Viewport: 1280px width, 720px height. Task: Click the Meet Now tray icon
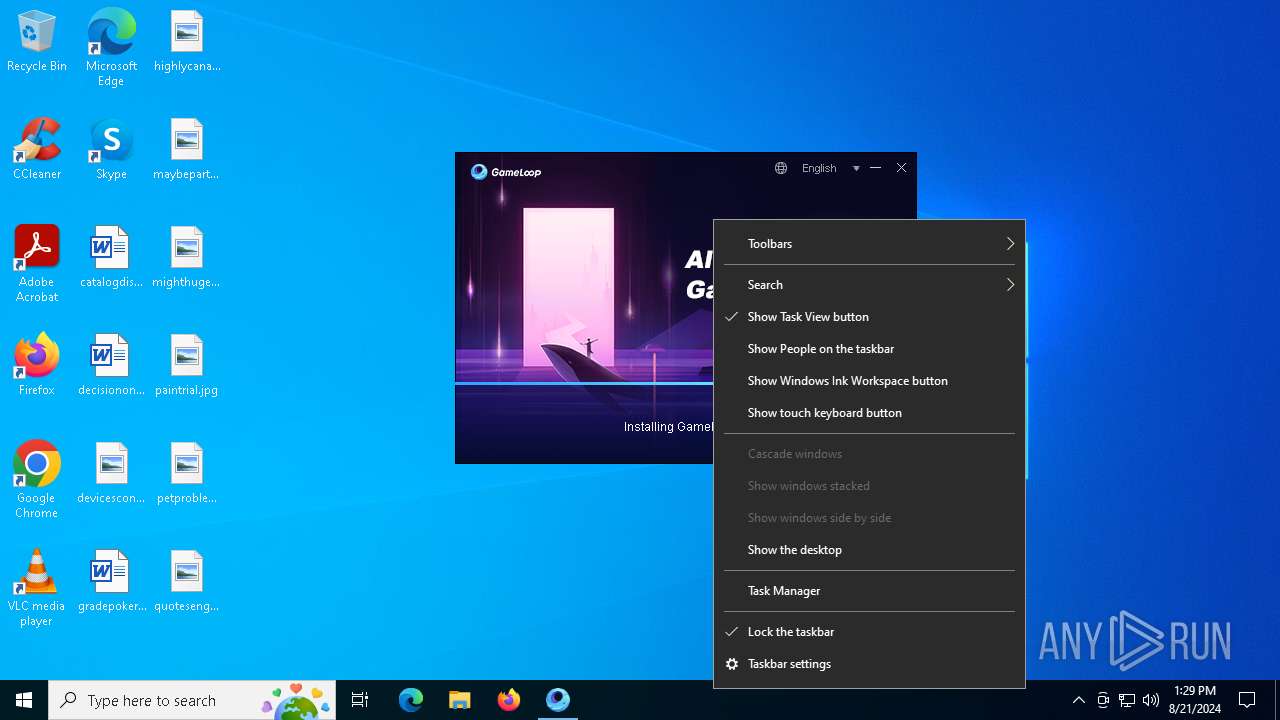click(x=1103, y=700)
